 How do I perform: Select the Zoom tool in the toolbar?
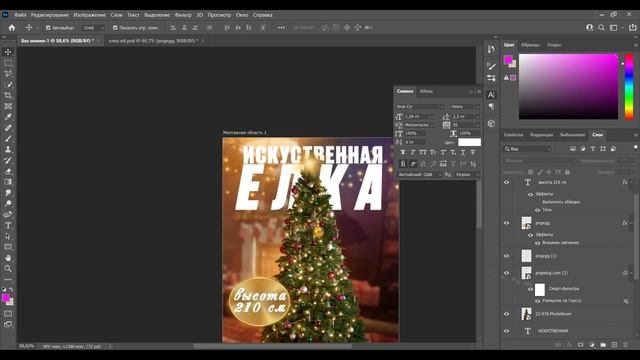click(x=8, y=269)
